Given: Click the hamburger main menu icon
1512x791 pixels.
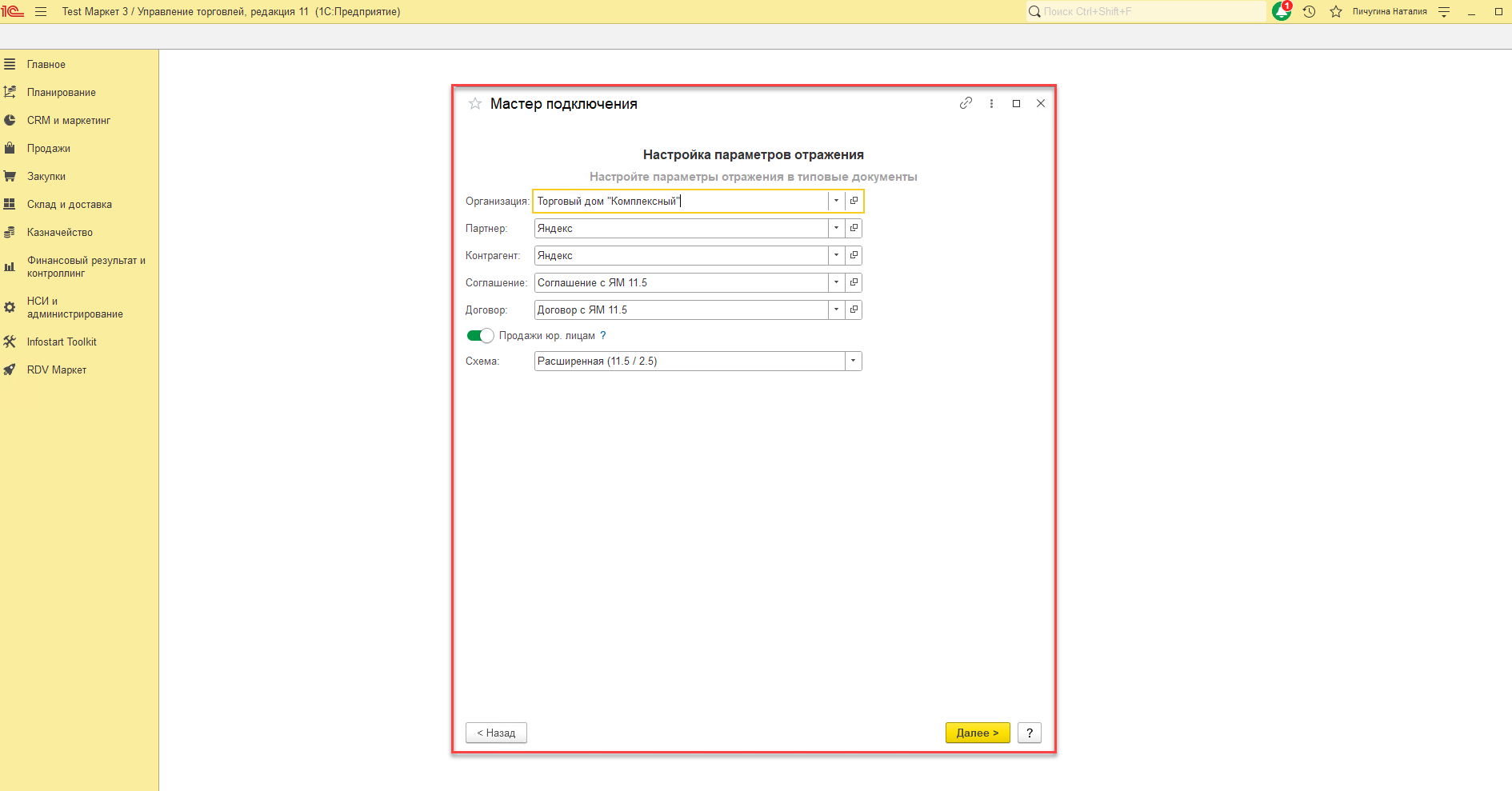Looking at the screenshot, I should coord(42,12).
